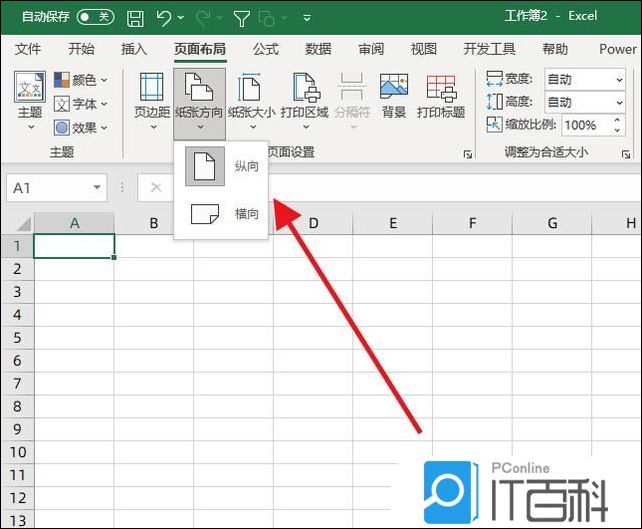Switch to the 插入 (Insert) tab

click(x=134, y=49)
